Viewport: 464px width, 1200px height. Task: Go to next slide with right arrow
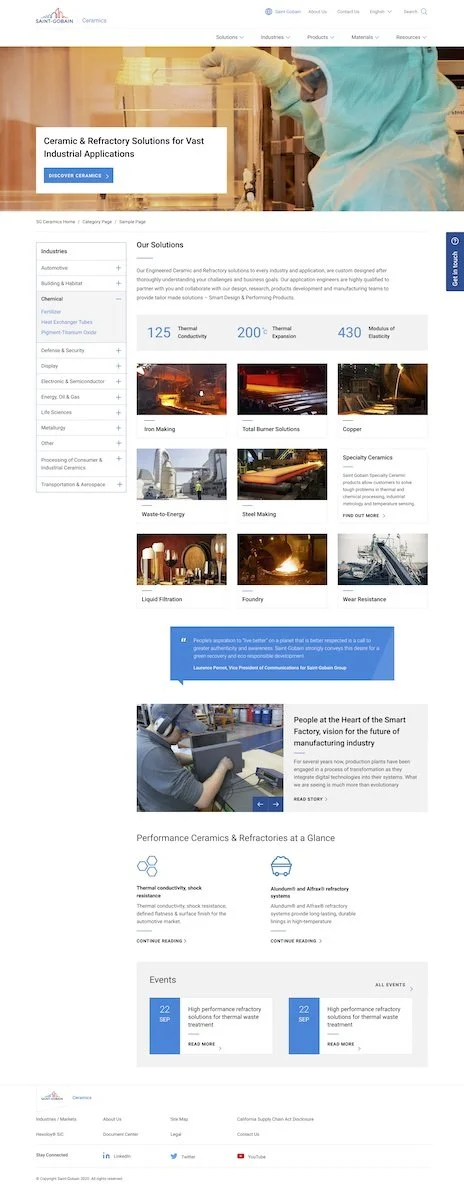click(276, 803)
